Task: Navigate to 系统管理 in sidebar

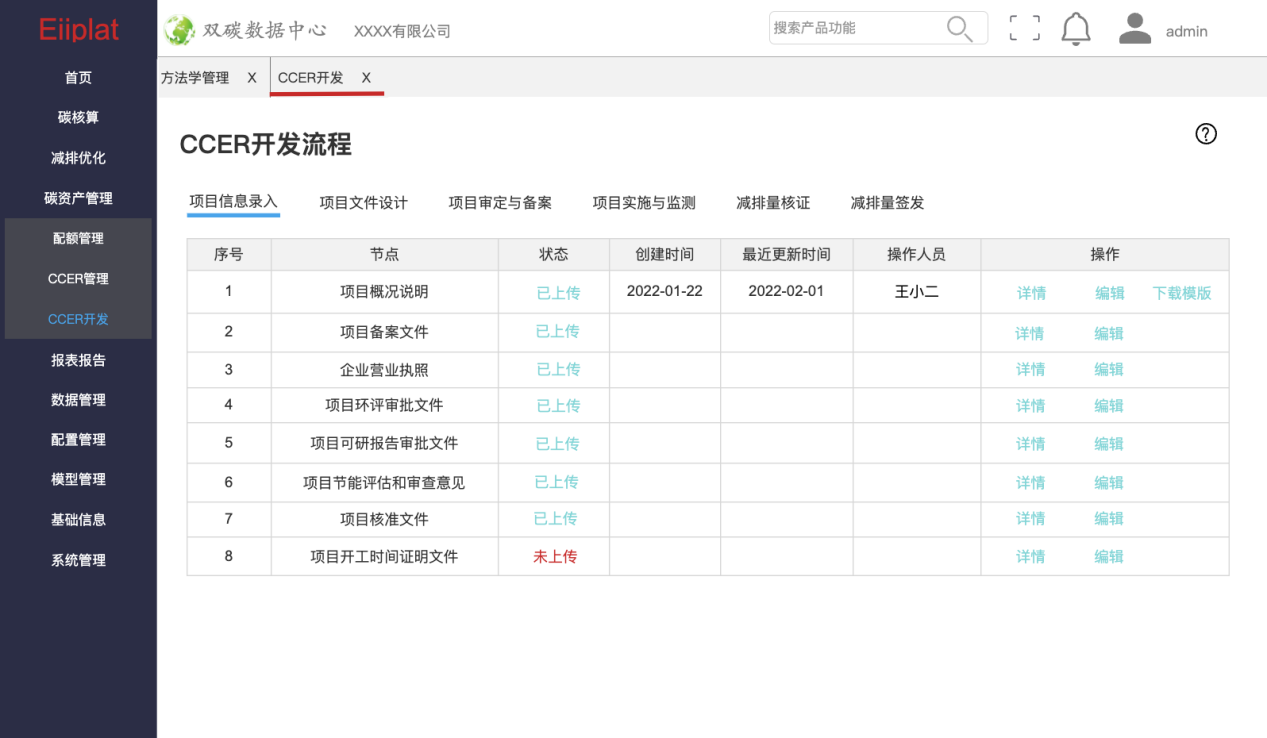Action: pos(78,560)
